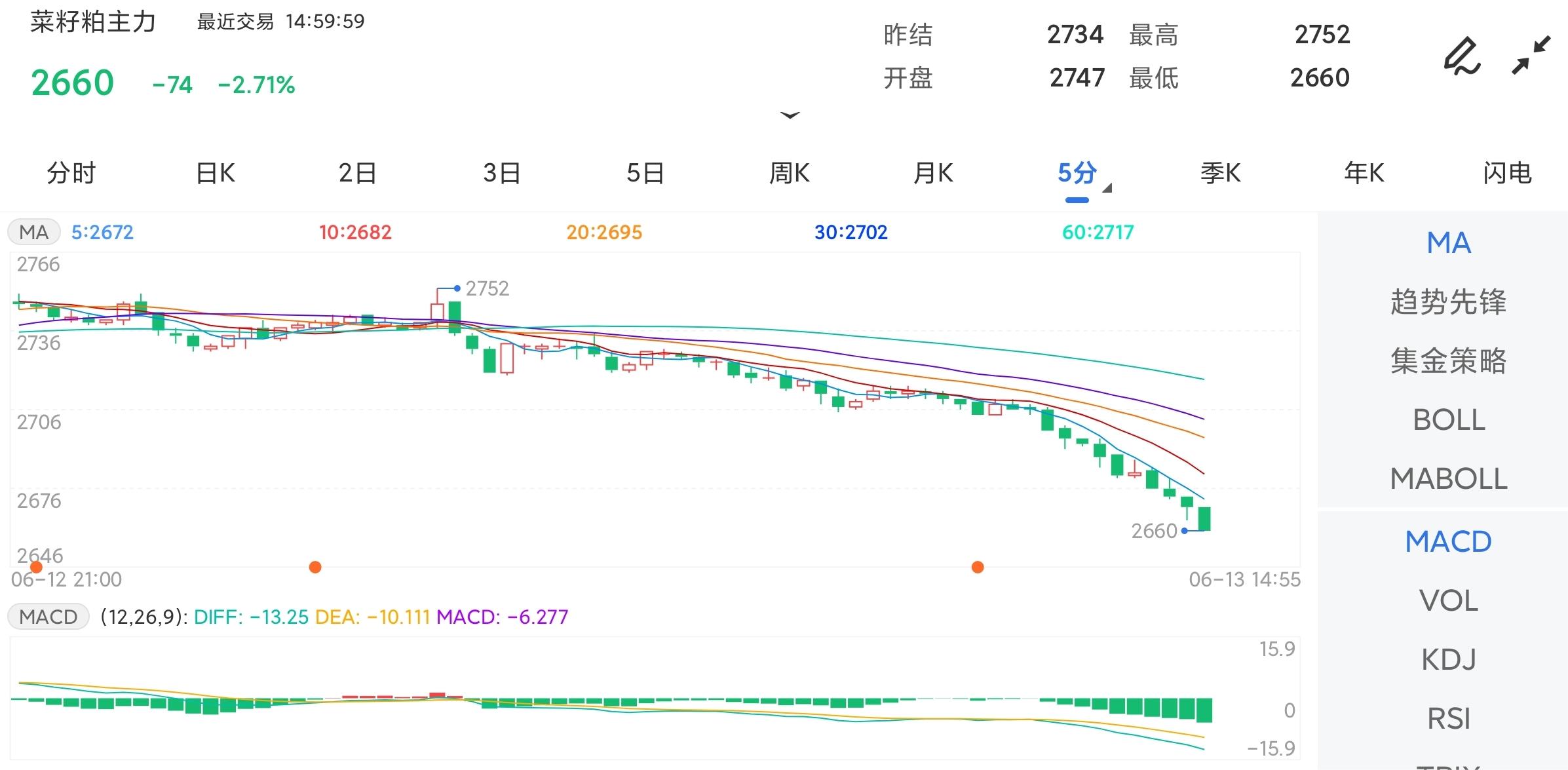Click the MA indicator pill label
Image resolution: width=1568 pixels, height=770 pixels.
click(x=34, y=232)
